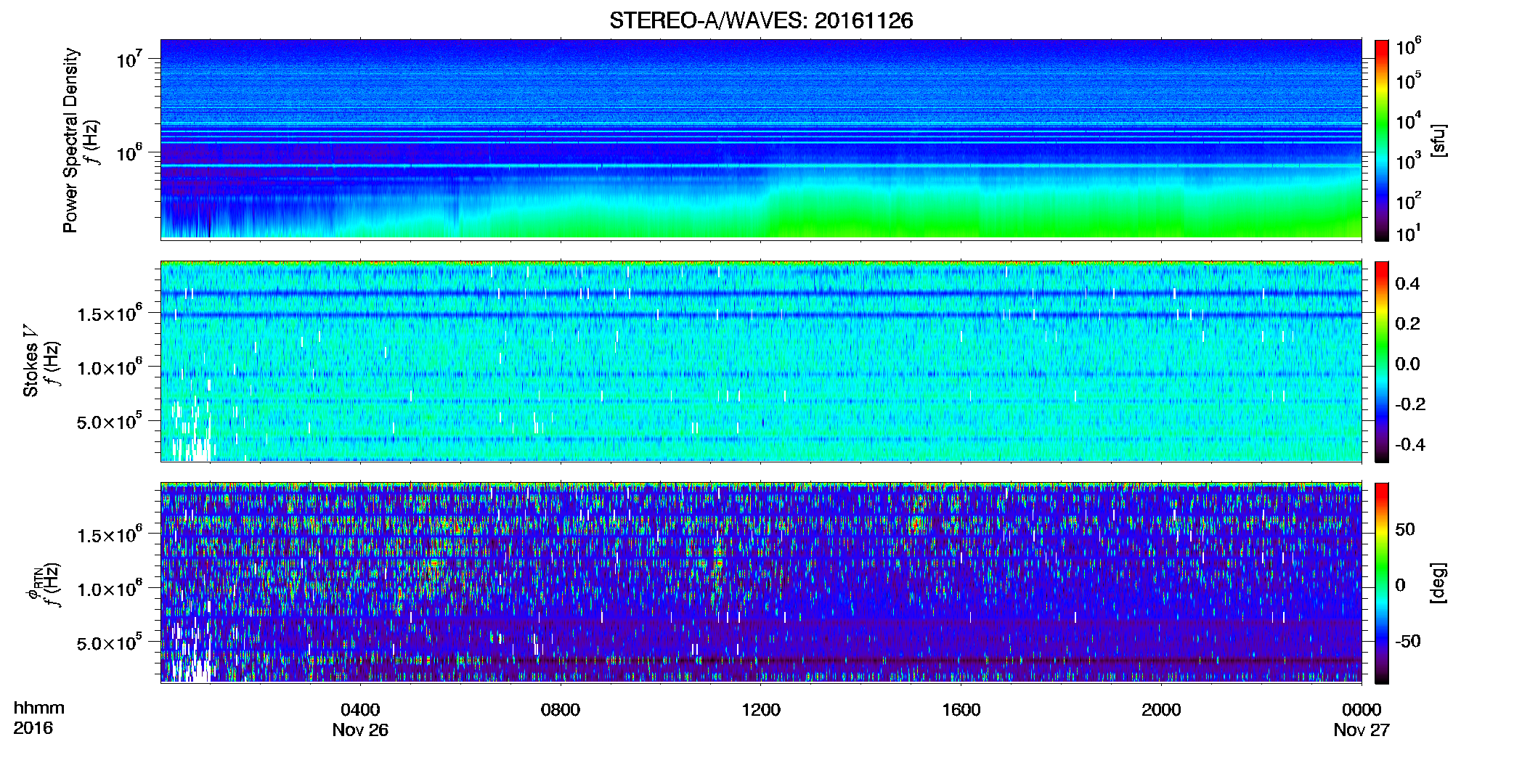Viewport: 1522px width, 784px height.
Task: Click the 1.5×10^6 tick of the phi RTN panel
Action: click(110, 535)
